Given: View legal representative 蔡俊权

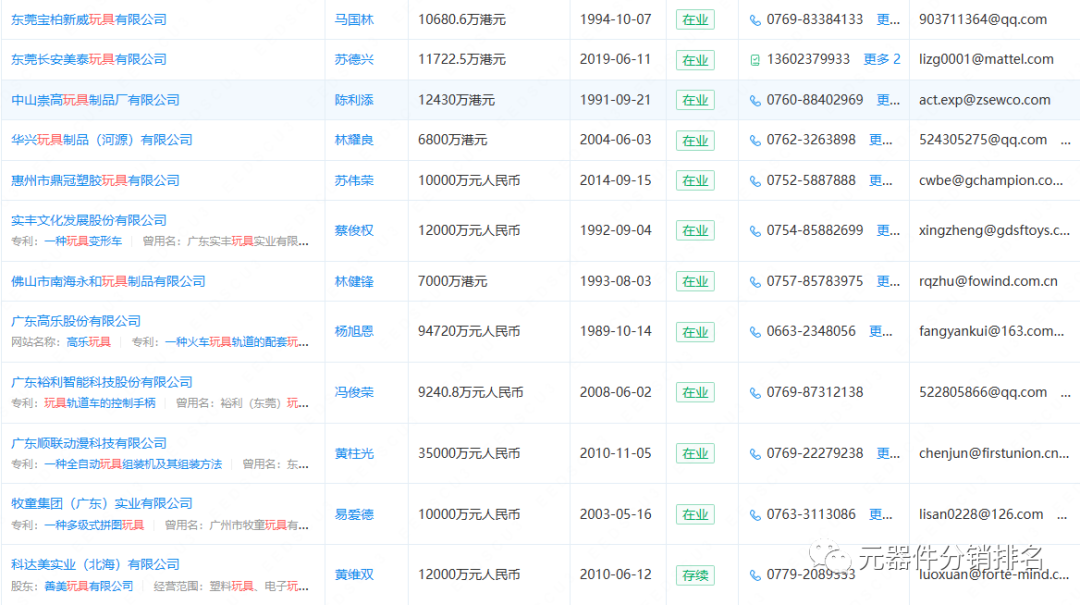Looking at the screenshot, I should [354, 230].
